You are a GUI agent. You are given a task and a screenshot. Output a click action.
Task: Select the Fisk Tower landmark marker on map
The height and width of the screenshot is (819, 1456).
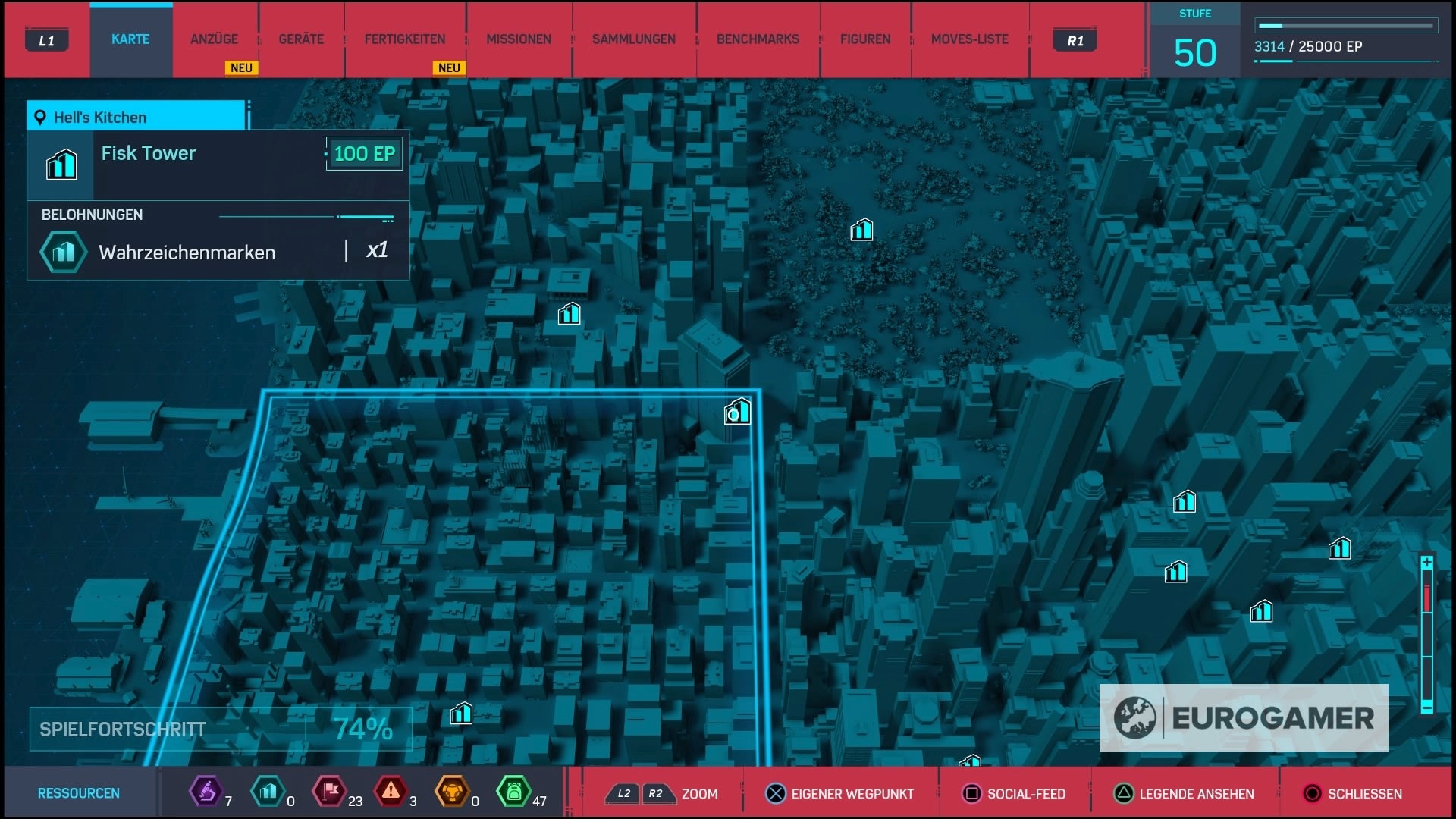click(737, 412)
